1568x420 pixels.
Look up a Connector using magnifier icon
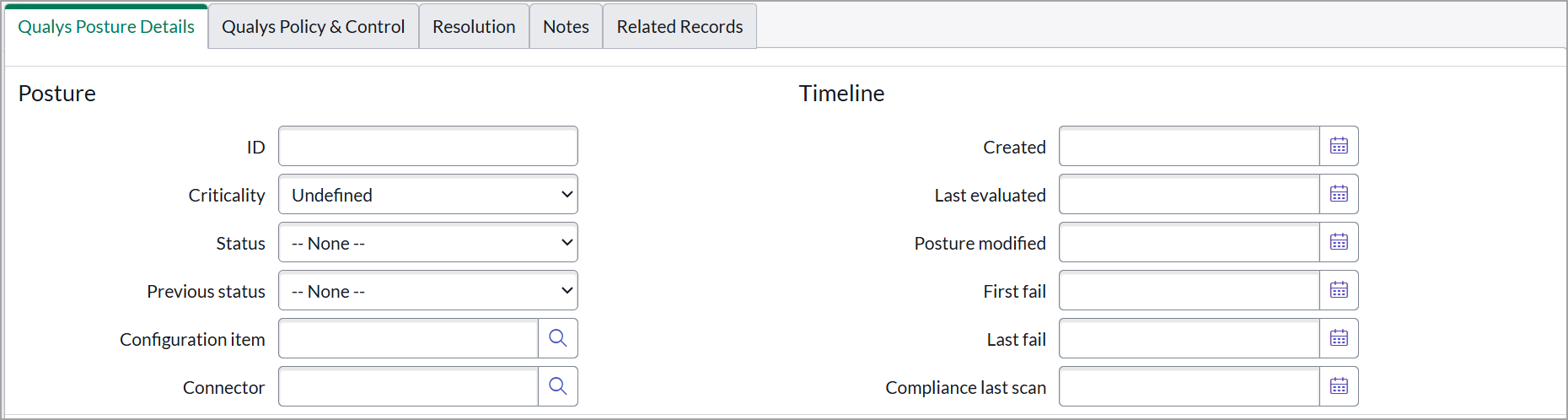(557, 386)
